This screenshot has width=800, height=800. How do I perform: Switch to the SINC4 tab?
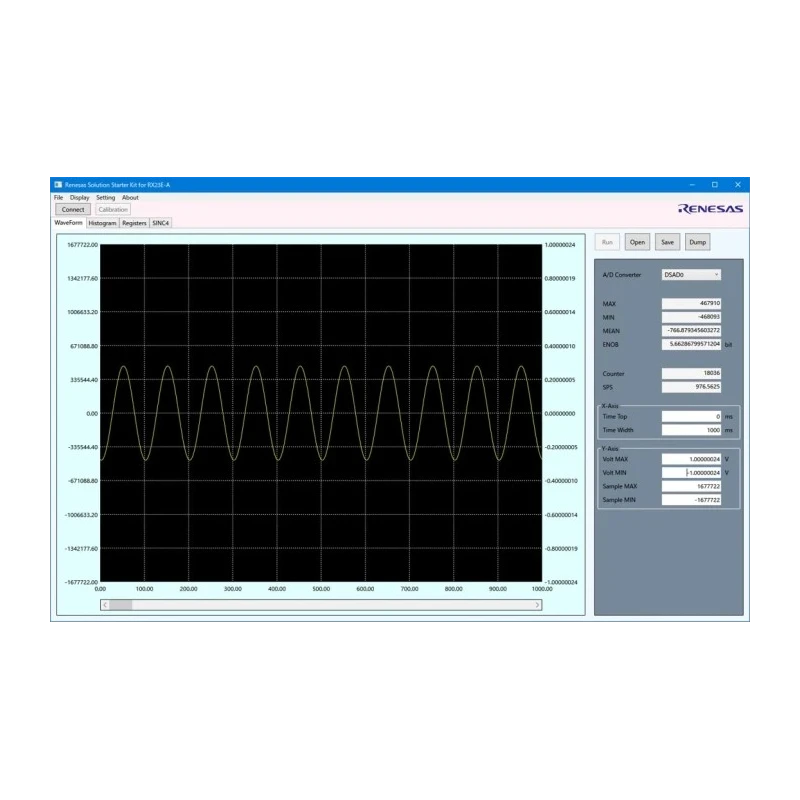pos(161,223)
